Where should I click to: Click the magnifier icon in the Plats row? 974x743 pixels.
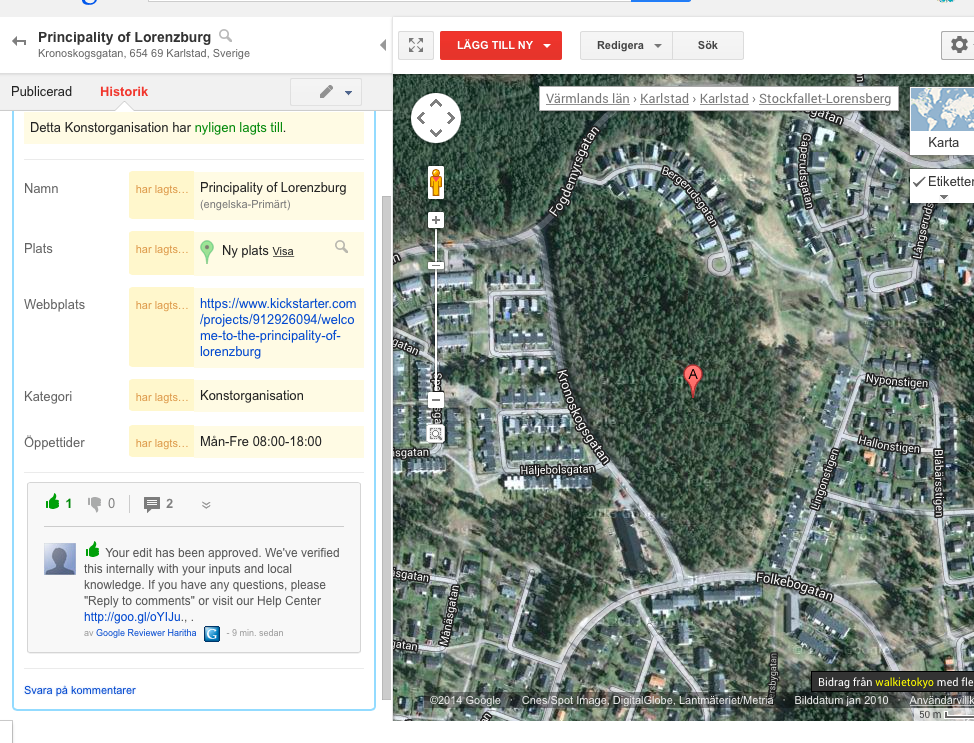342,247
